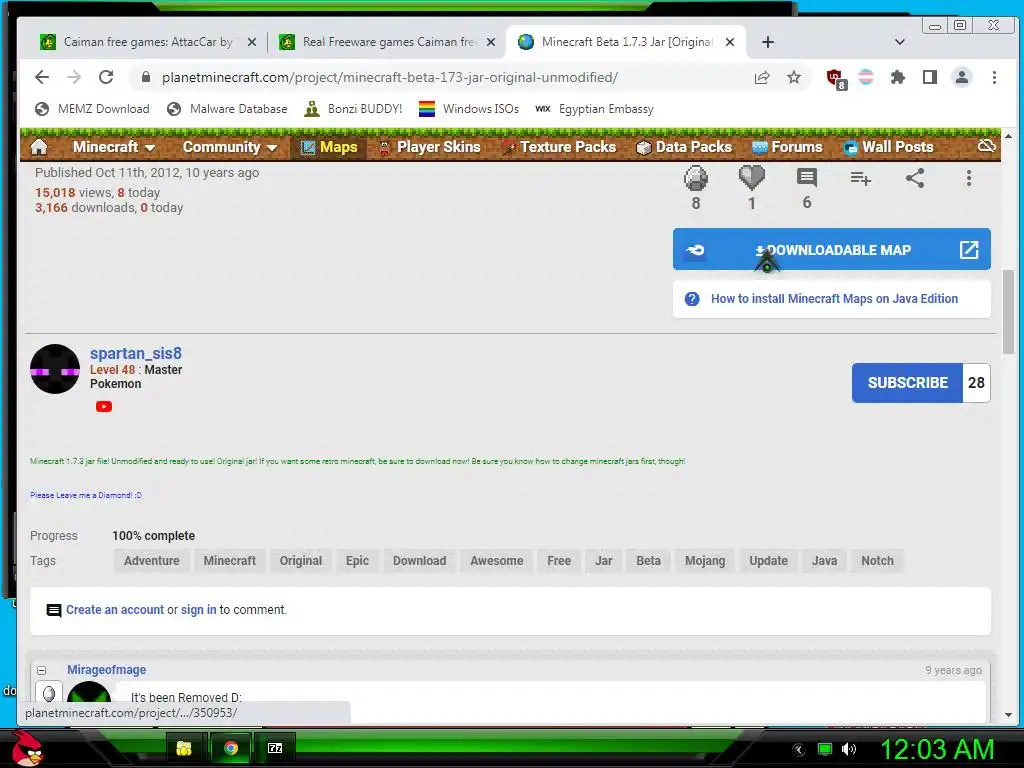Go back using the browser back arrow
Viewport: 1024px width, 768px height.
point(42,77)
